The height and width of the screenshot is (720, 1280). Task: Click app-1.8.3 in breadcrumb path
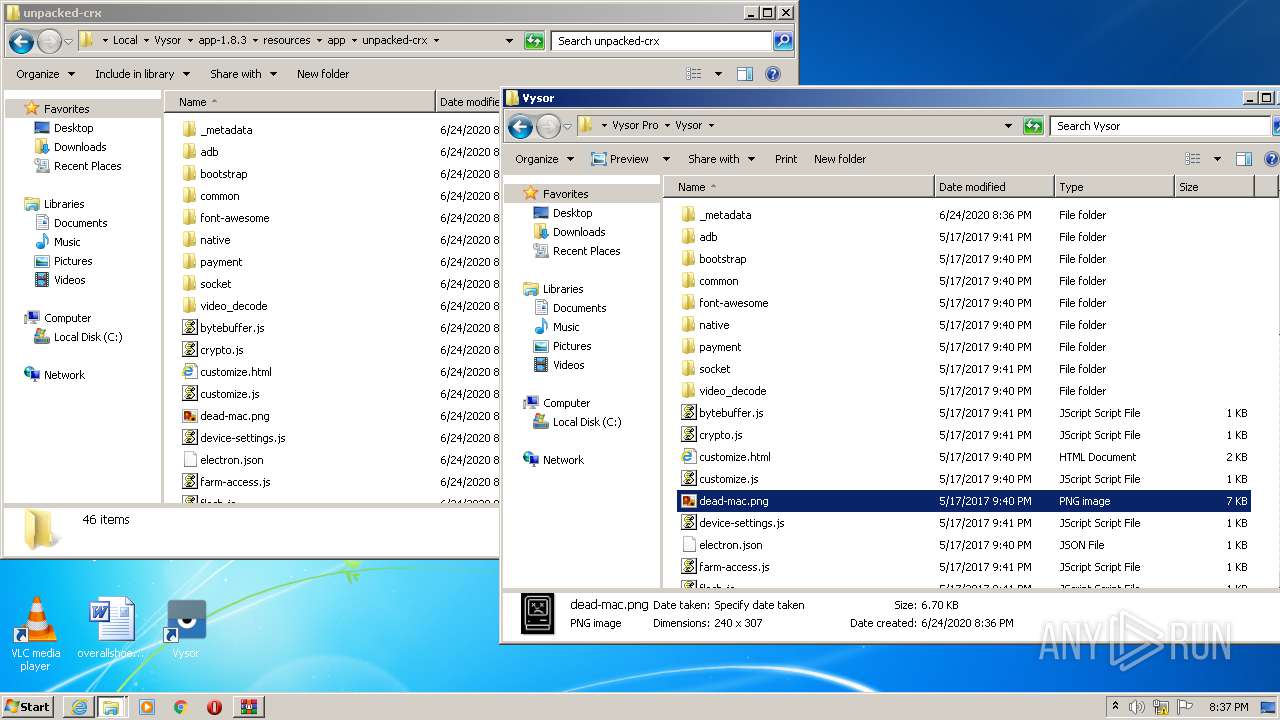coord(223,41)
